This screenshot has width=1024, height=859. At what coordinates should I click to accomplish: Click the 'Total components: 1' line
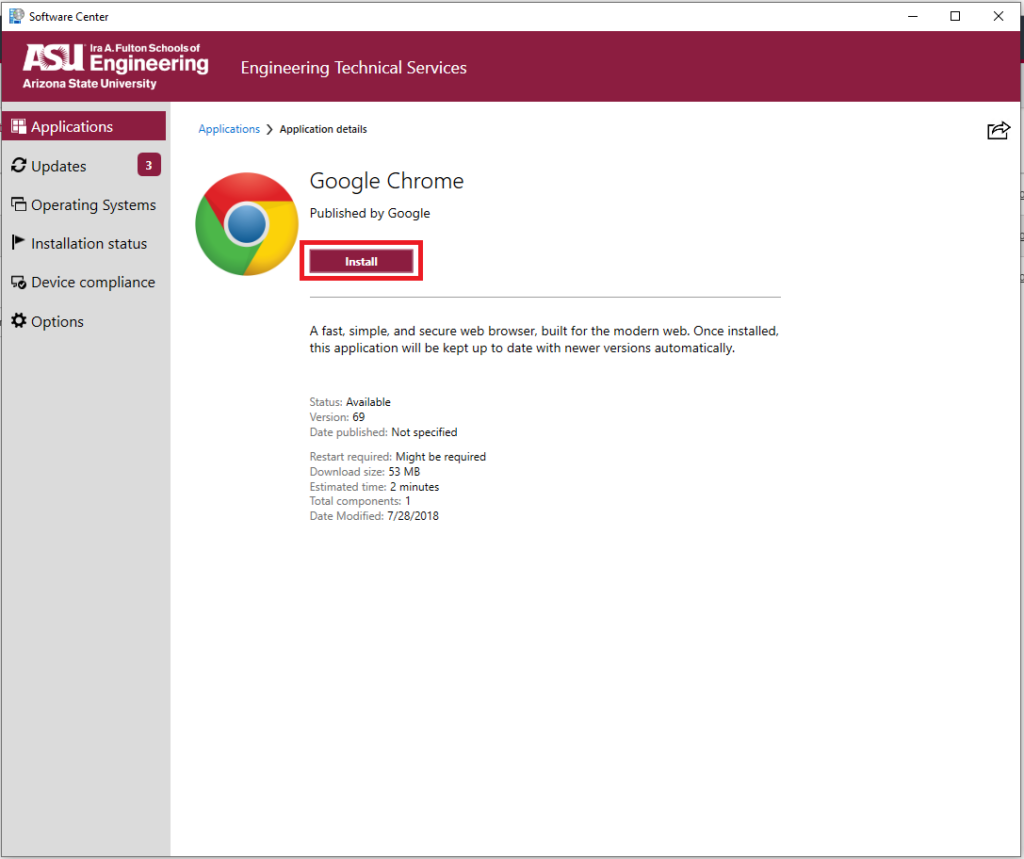[360, 501]
